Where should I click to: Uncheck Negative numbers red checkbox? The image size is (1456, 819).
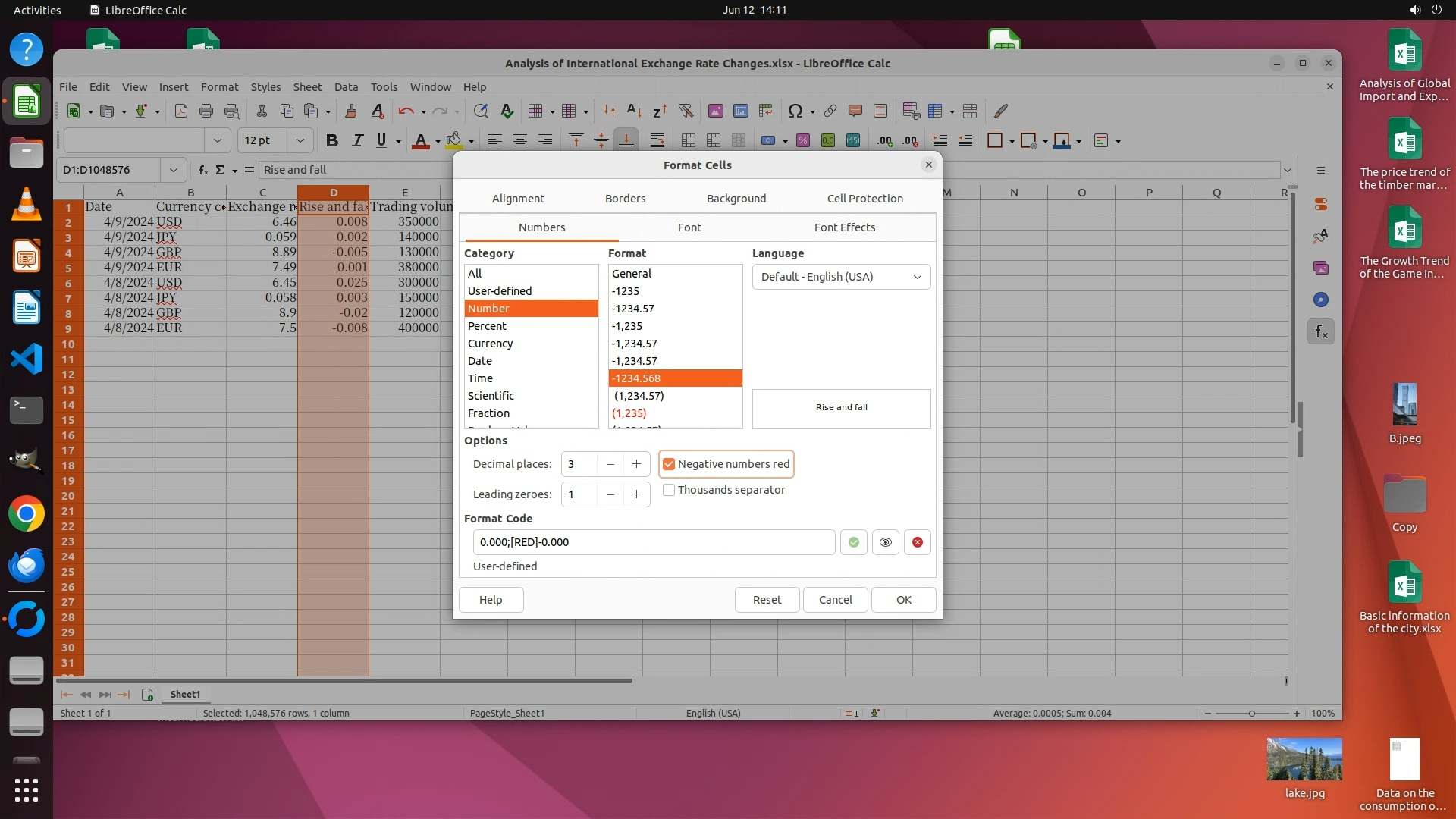(x=669, y=464)
